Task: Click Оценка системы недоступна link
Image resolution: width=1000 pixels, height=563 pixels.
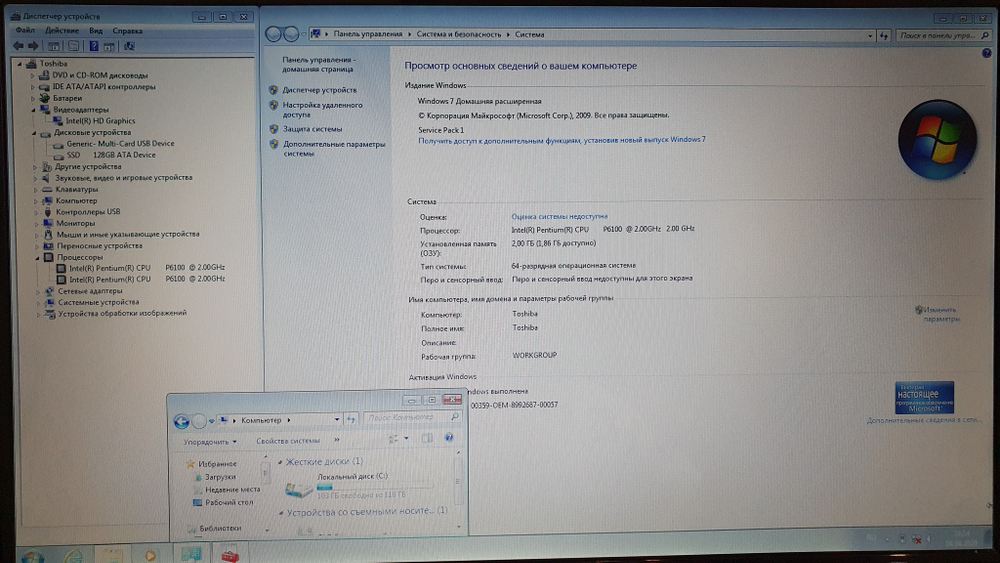Action: pos(559,216)
